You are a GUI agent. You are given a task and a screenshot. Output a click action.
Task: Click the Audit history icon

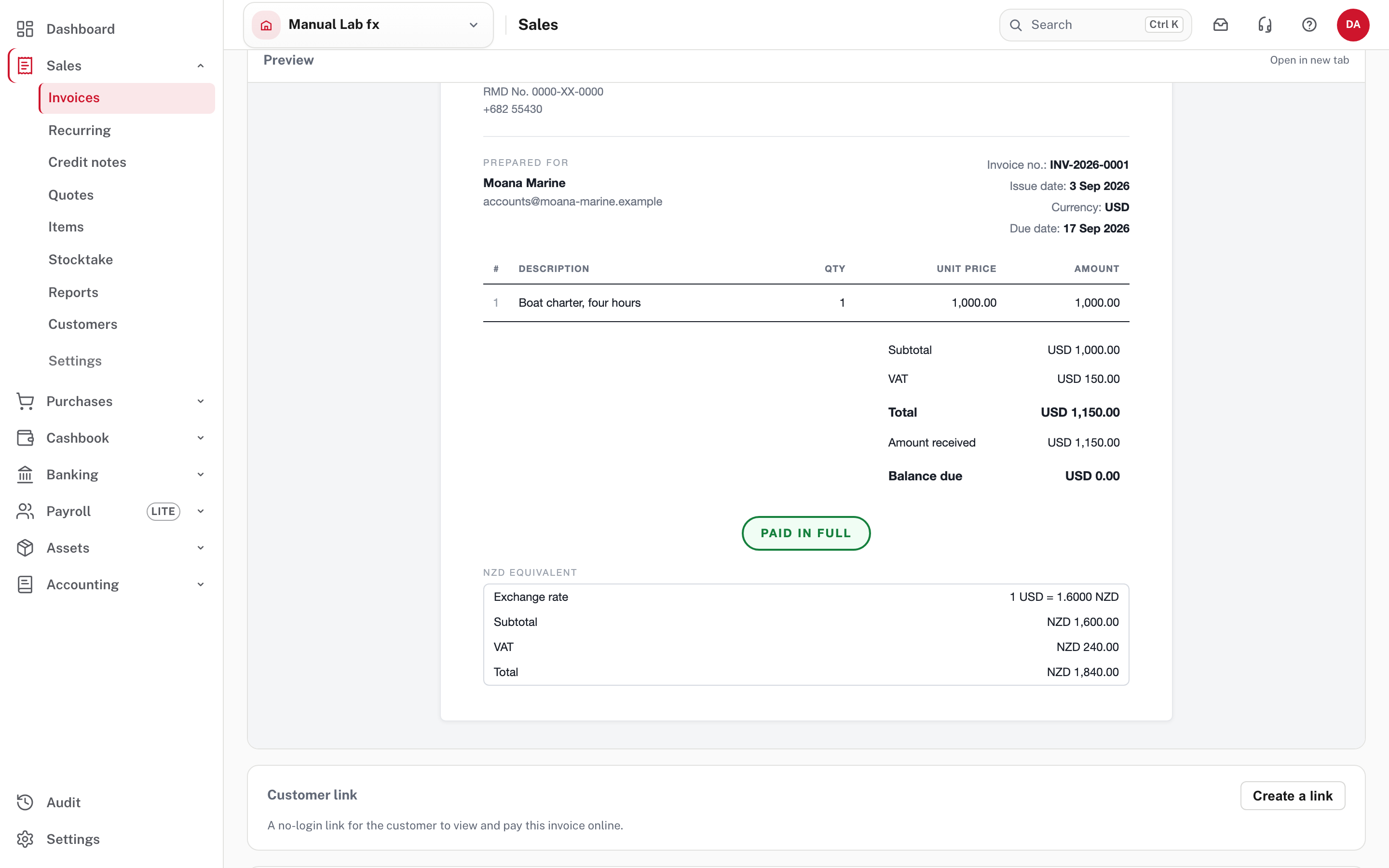point(25,802)
